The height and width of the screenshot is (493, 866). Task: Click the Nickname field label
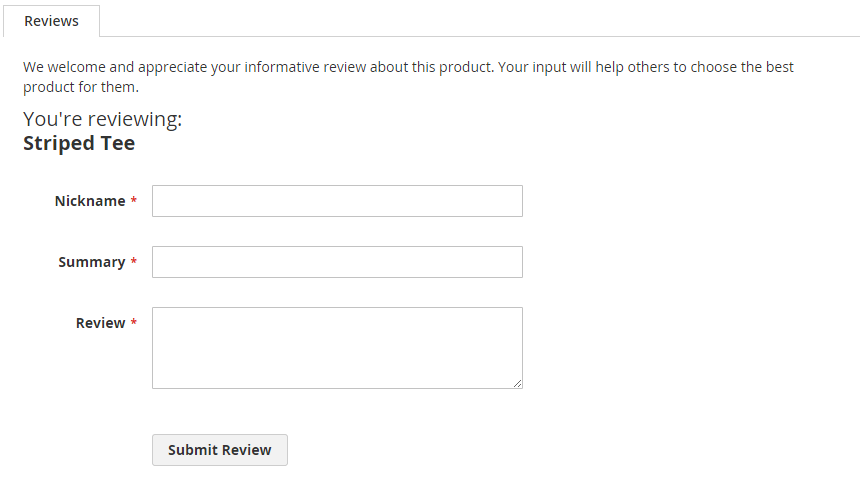(x=90, y=201)
